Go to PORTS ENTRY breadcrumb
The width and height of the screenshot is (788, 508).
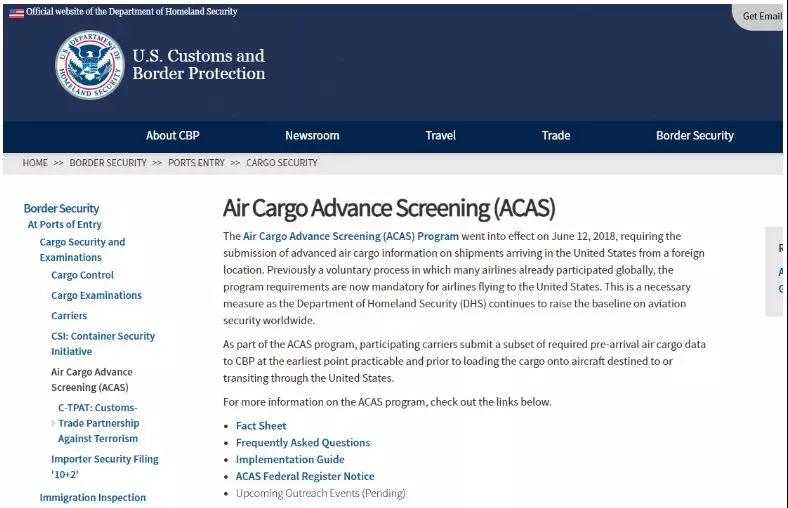coord(196,163)
